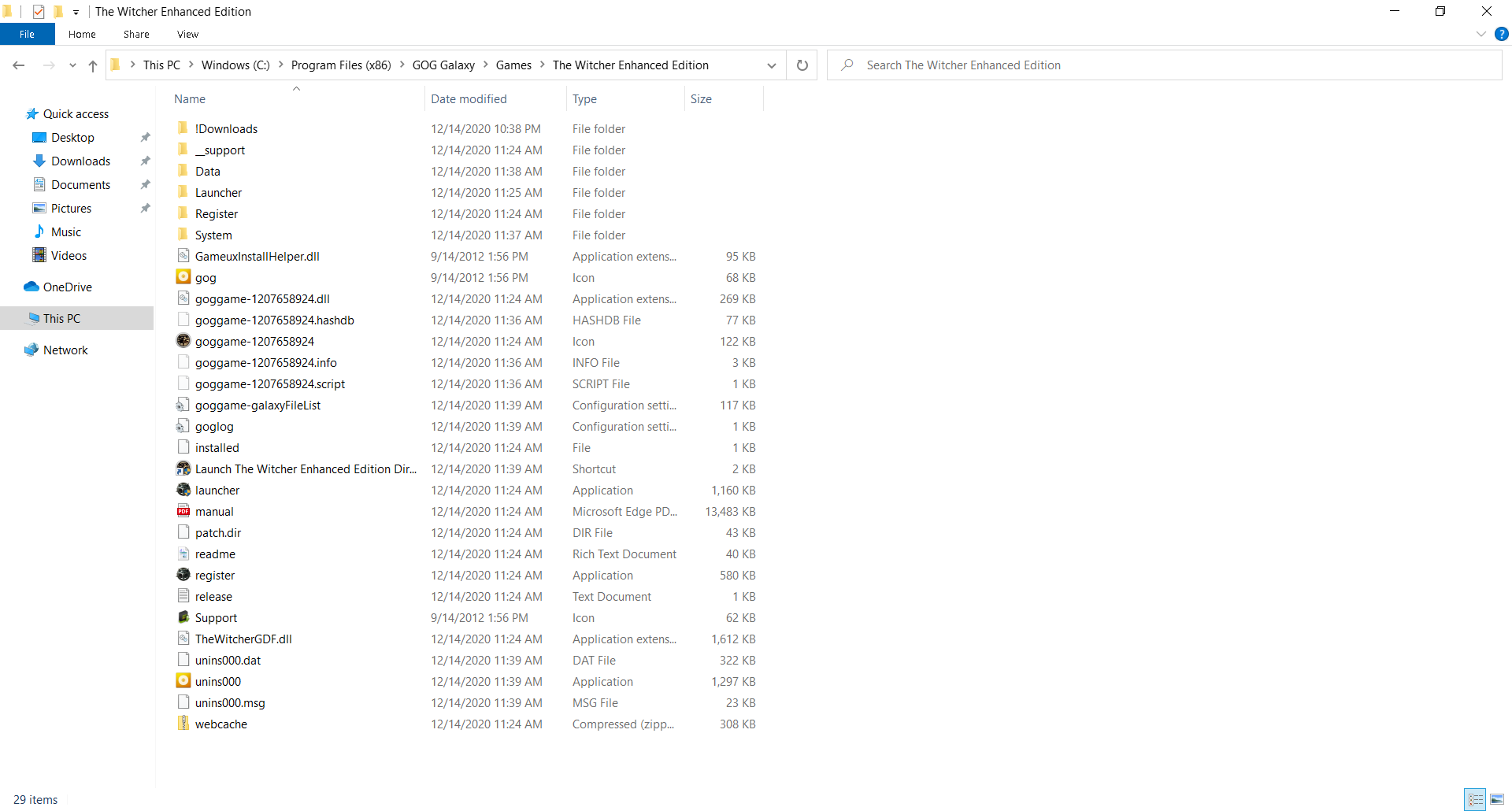This screenshot has height=811, width=1512.
Task: Open Quick access in navigation pane
Action: [76, 114]
